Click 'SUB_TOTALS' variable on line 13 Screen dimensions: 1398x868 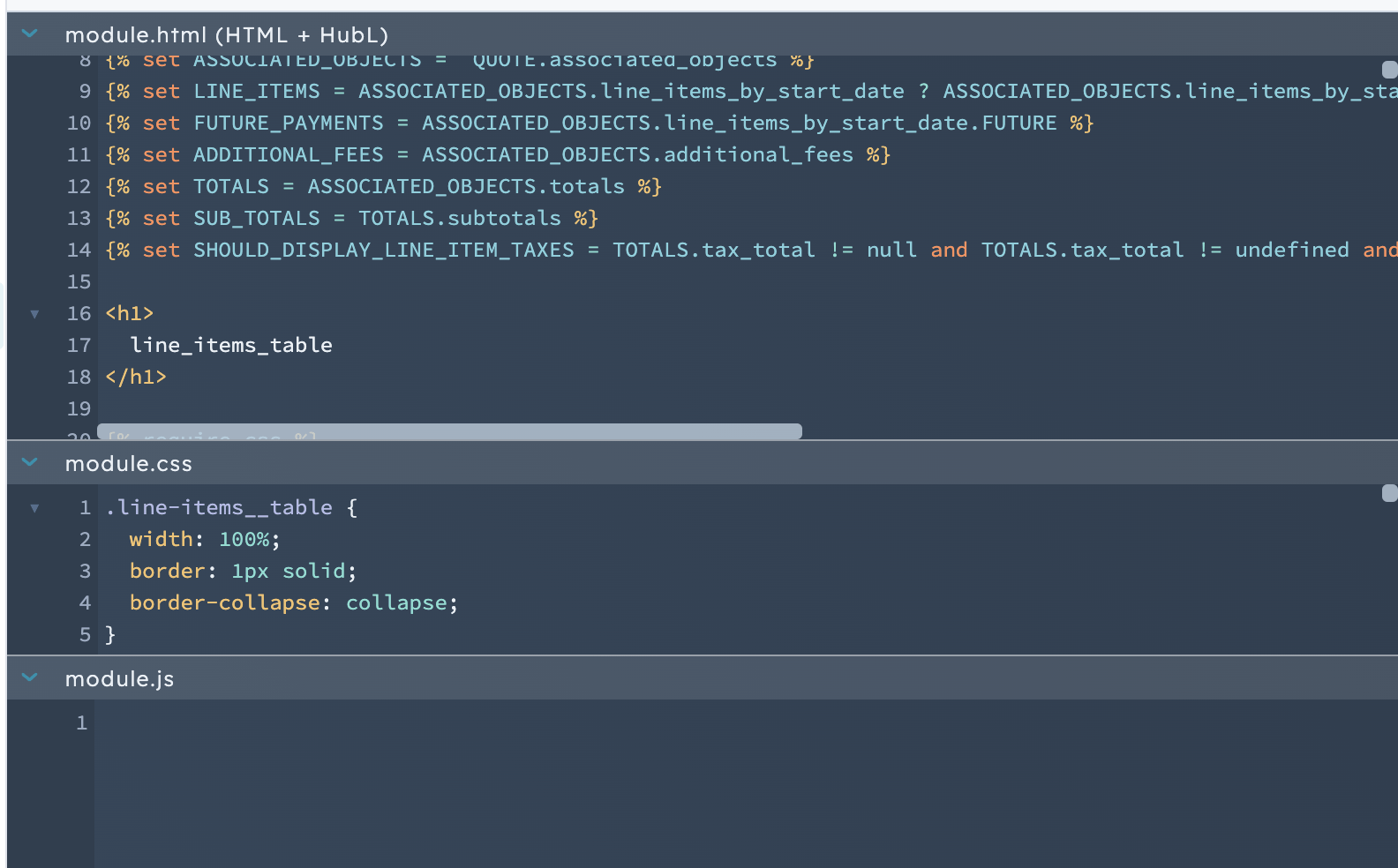pyautogui.click(x=257, y=219)
